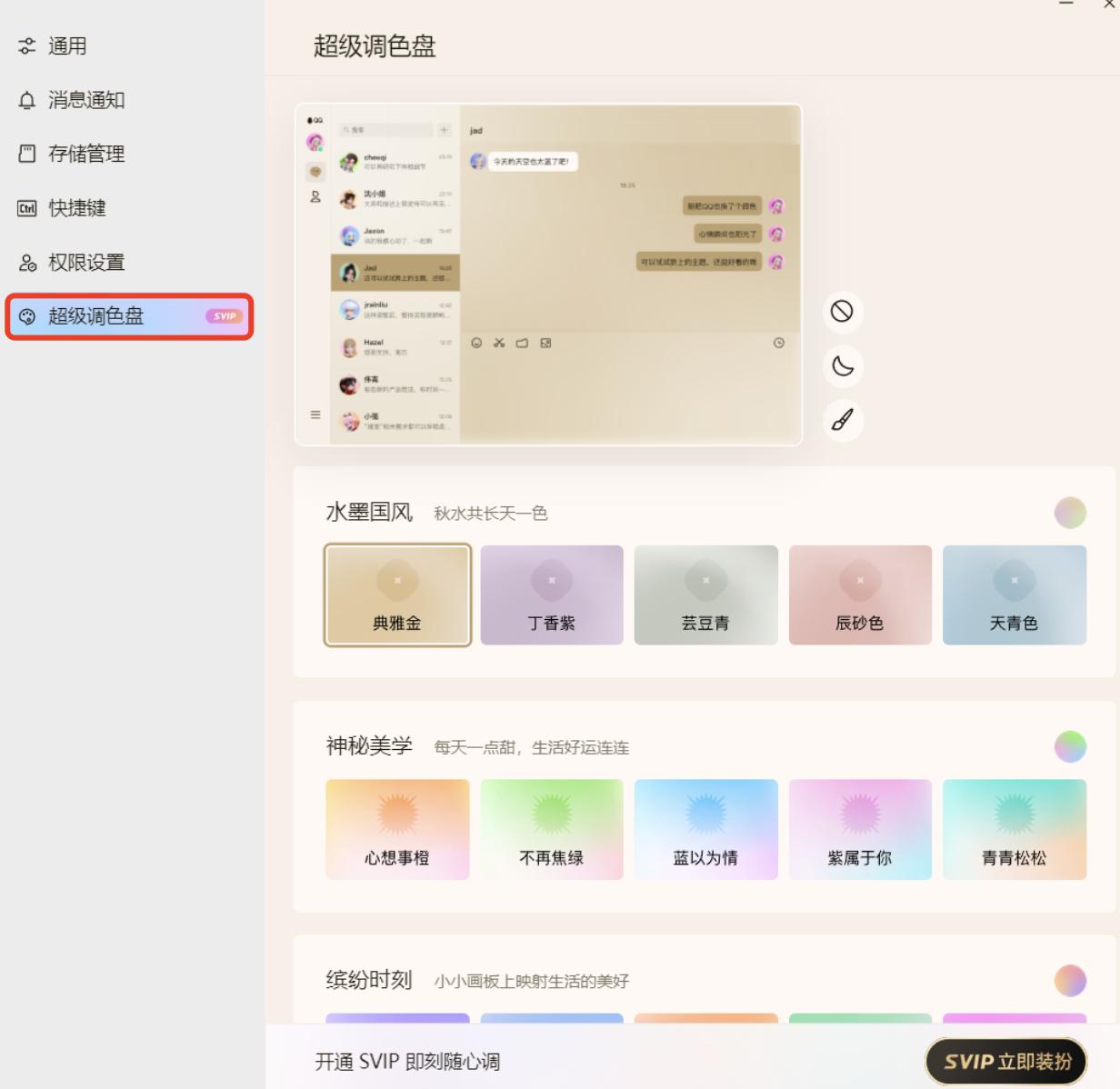Click the clock history icon in the chat preview
1120x1089 pixels.
[x=777, y=343]
